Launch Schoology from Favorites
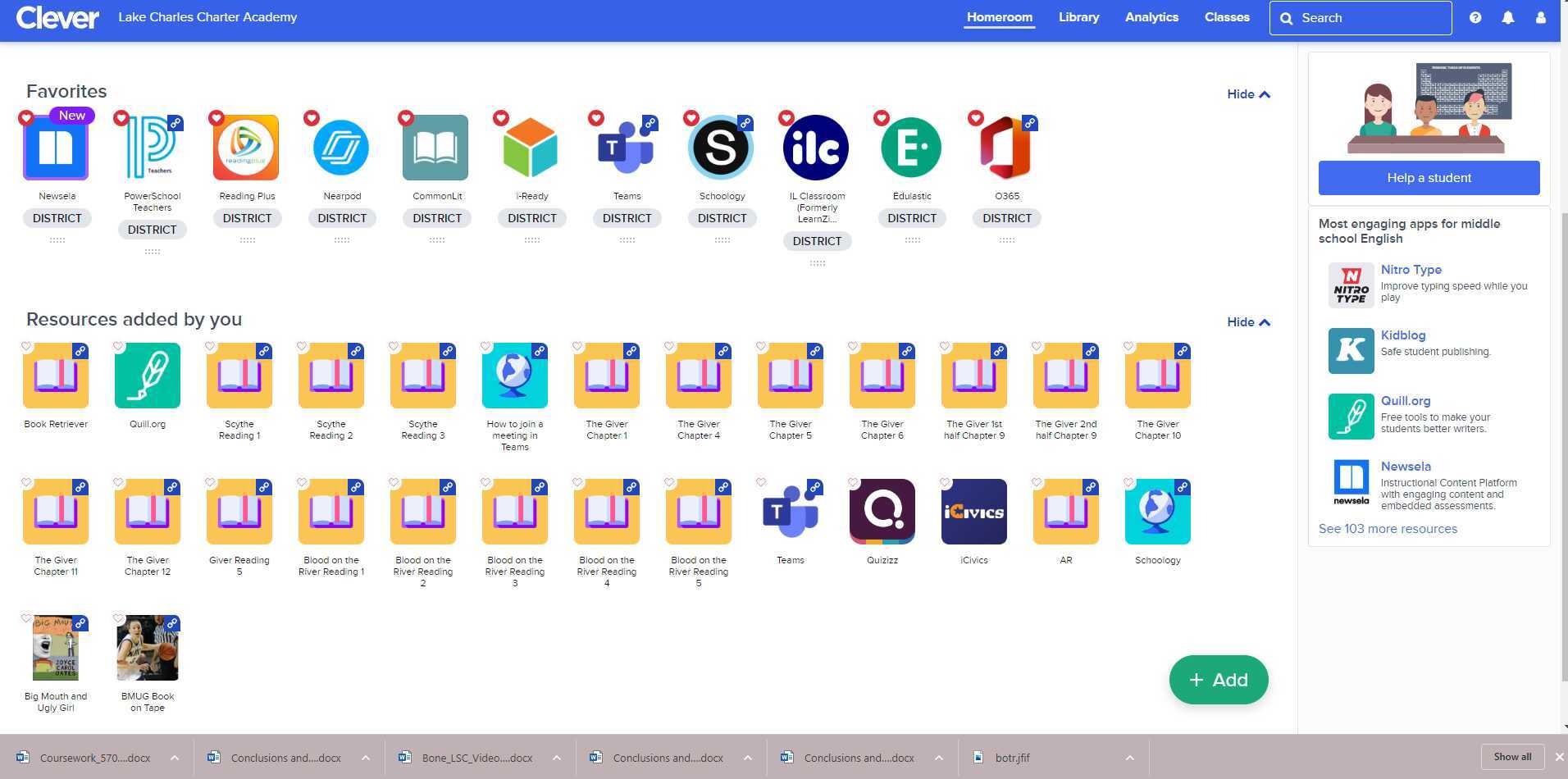Screen dimensions: 1568x779 pos(721,148)
